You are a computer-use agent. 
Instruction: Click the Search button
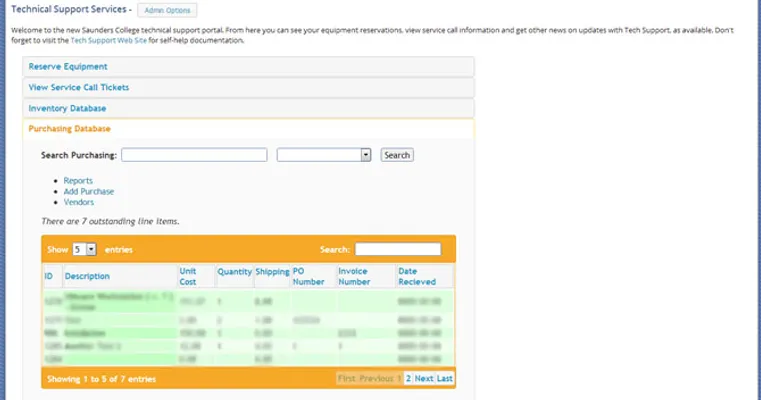coord(397,155)
